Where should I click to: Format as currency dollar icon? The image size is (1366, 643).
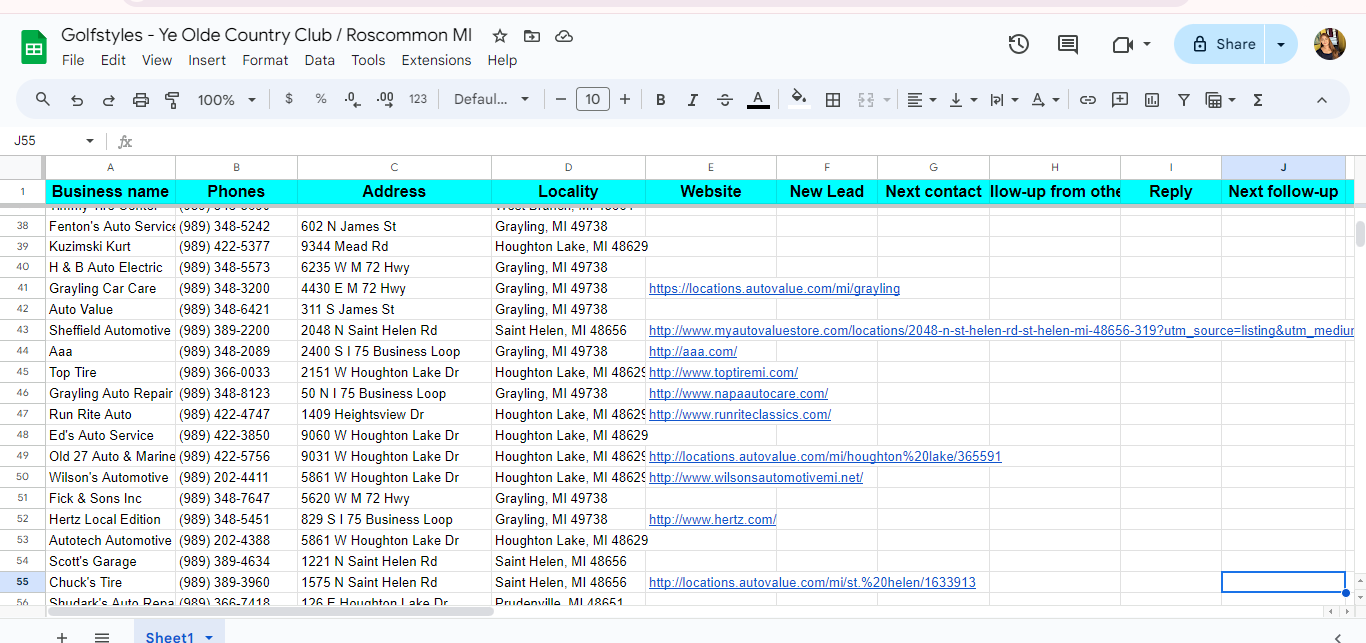coord(289,99)
